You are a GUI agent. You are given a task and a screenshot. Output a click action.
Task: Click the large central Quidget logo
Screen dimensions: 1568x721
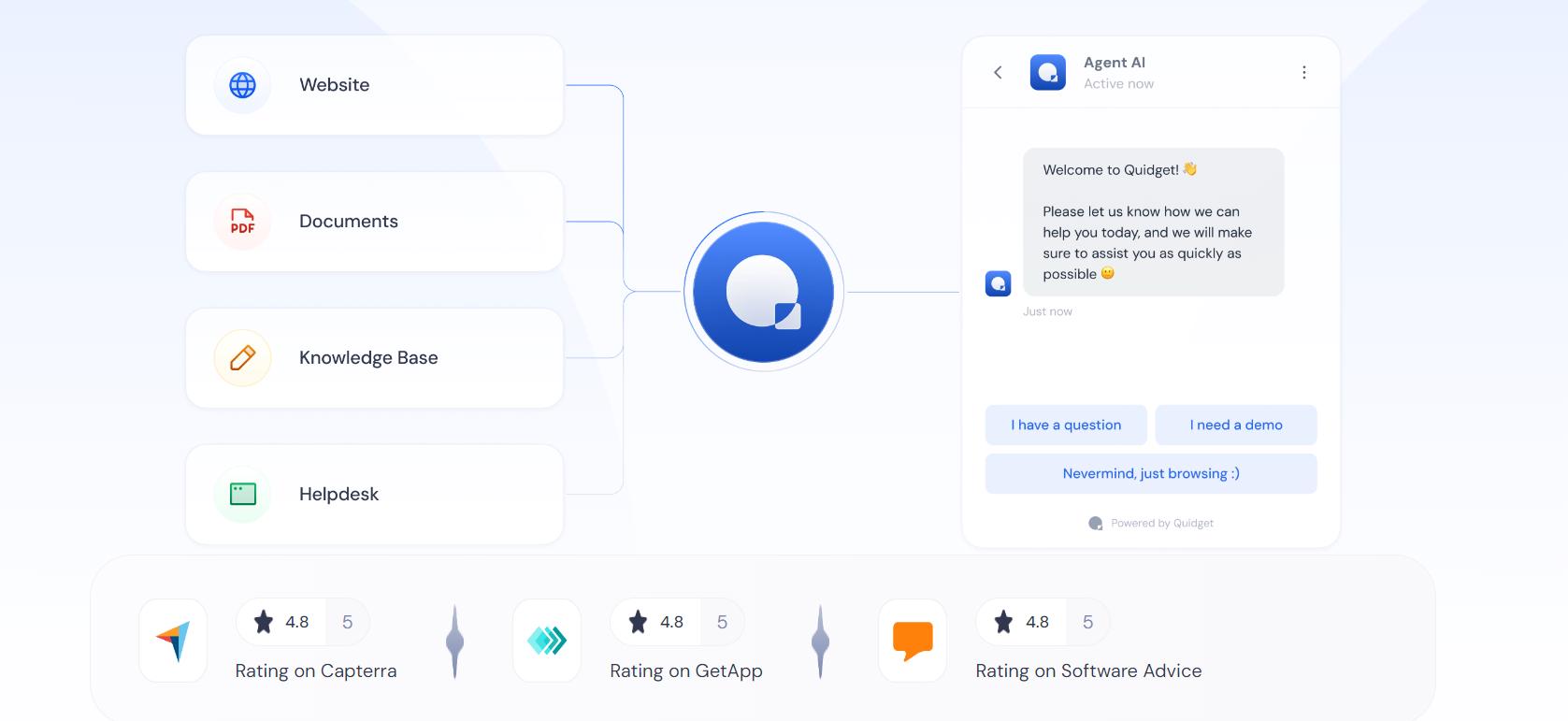click(x=763, y=292)
